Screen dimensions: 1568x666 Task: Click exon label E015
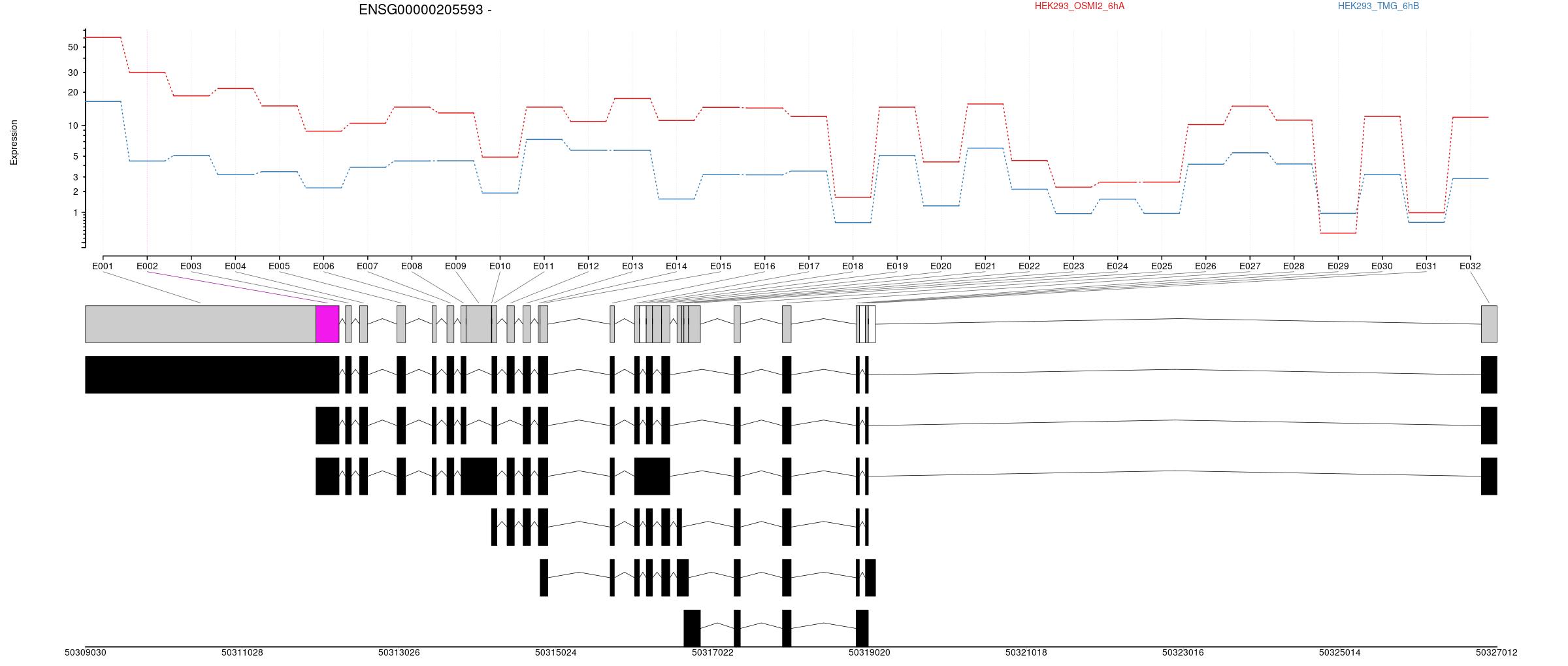pyautogui.click(x=721, y=266)
